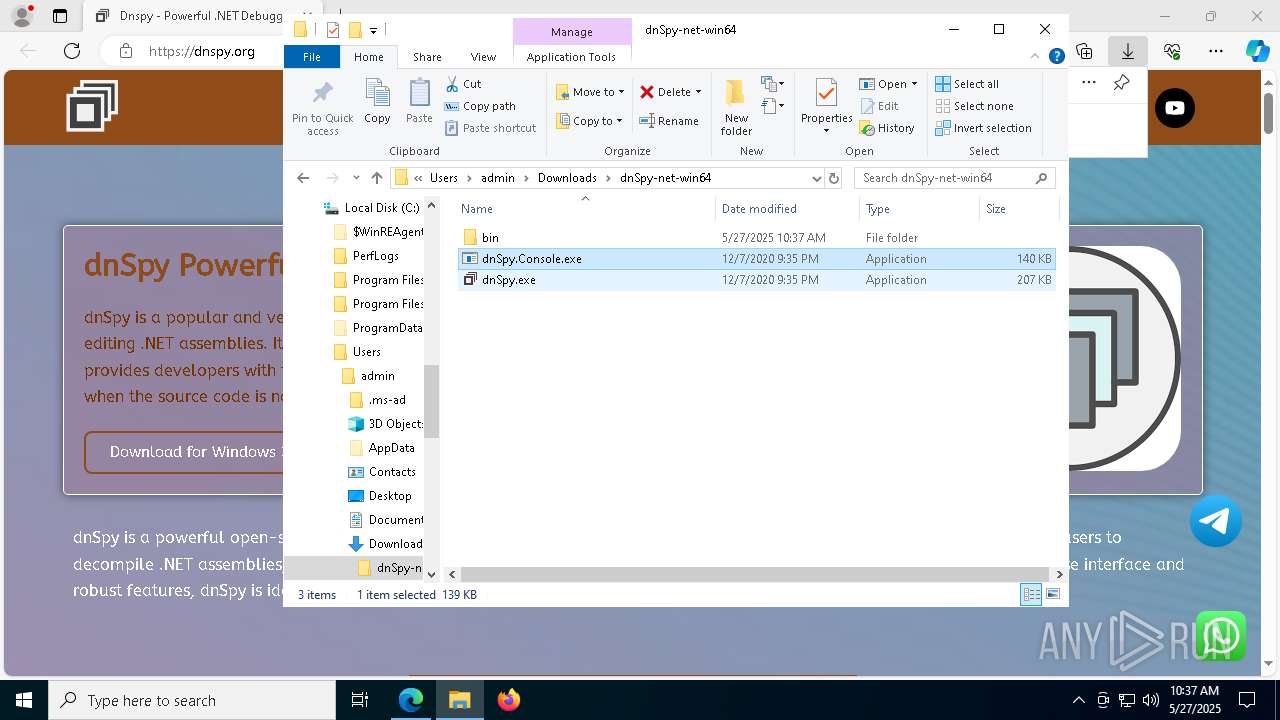Create a New folder
The width and height of the screenshot is (1280, 720).
click(x=736, y=107)
